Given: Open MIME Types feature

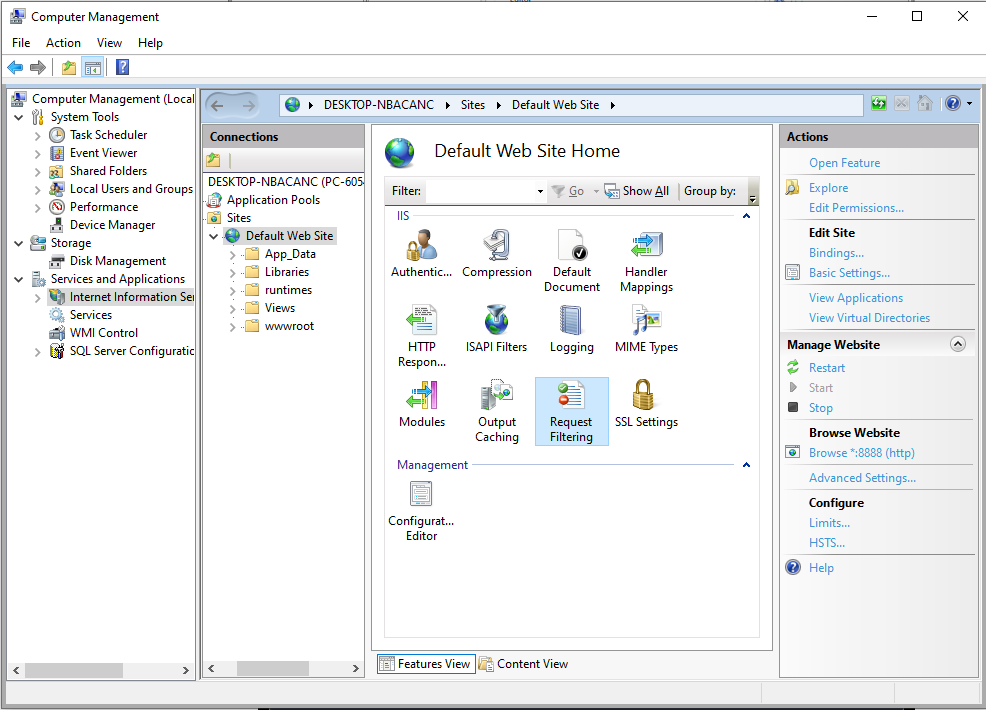Looking at the screenshot, I should [646, 328].
